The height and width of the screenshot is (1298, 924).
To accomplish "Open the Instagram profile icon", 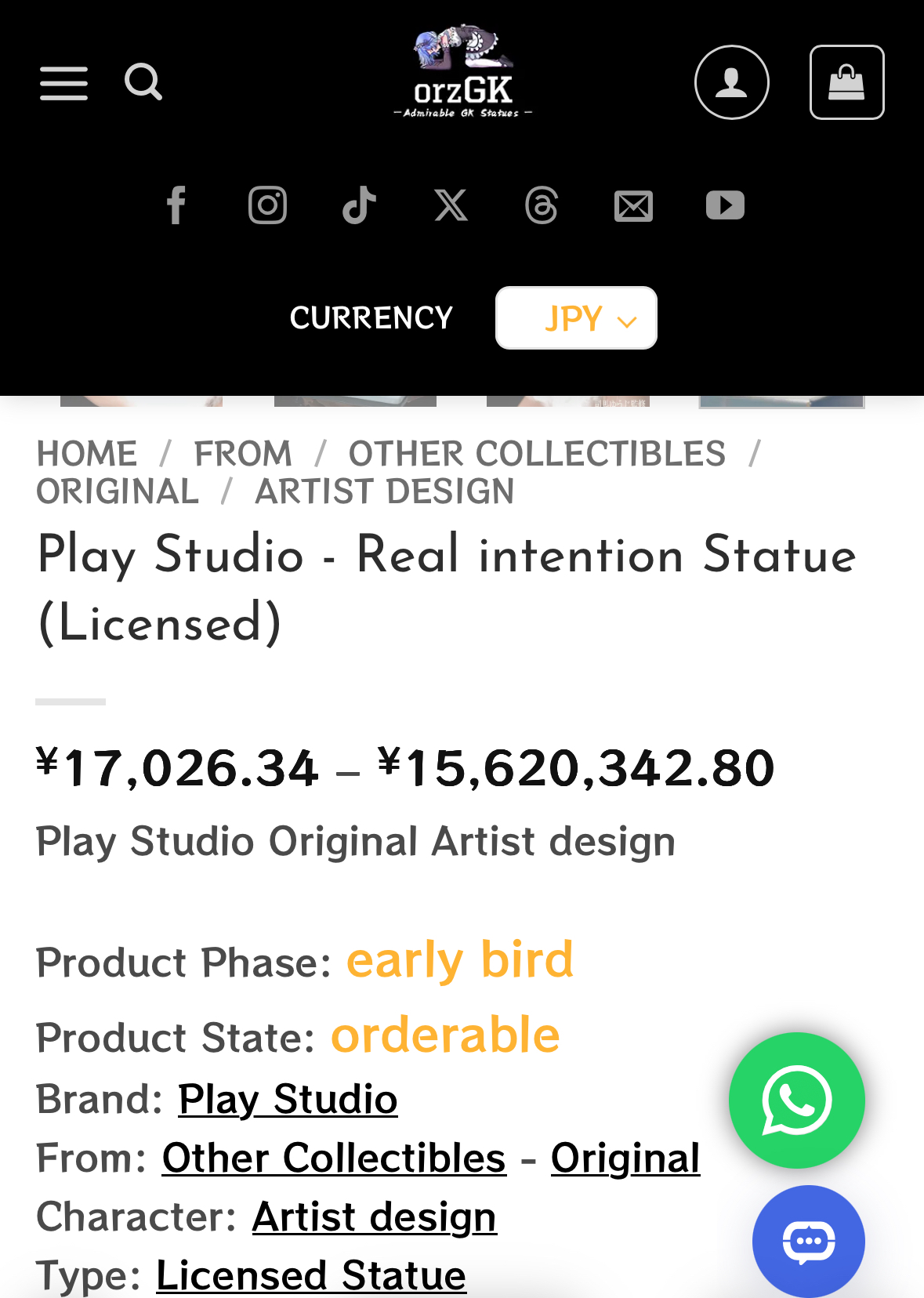I will 267,205.
